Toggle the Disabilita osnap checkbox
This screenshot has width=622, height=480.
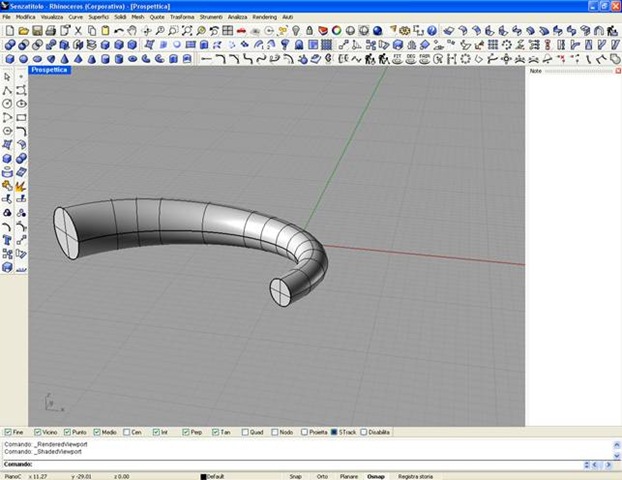point(365,432)
